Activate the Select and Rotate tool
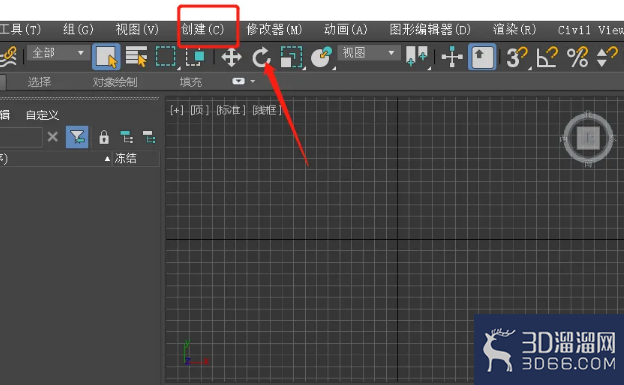 click(x=261, y=57)
